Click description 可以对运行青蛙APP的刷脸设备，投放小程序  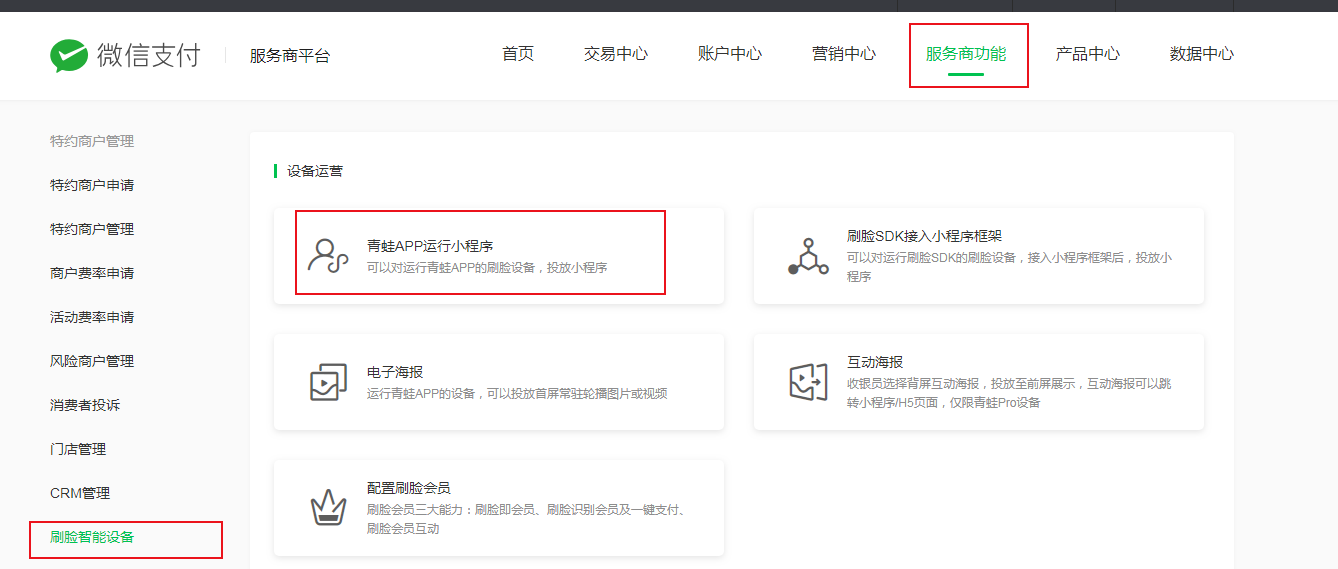487,268
